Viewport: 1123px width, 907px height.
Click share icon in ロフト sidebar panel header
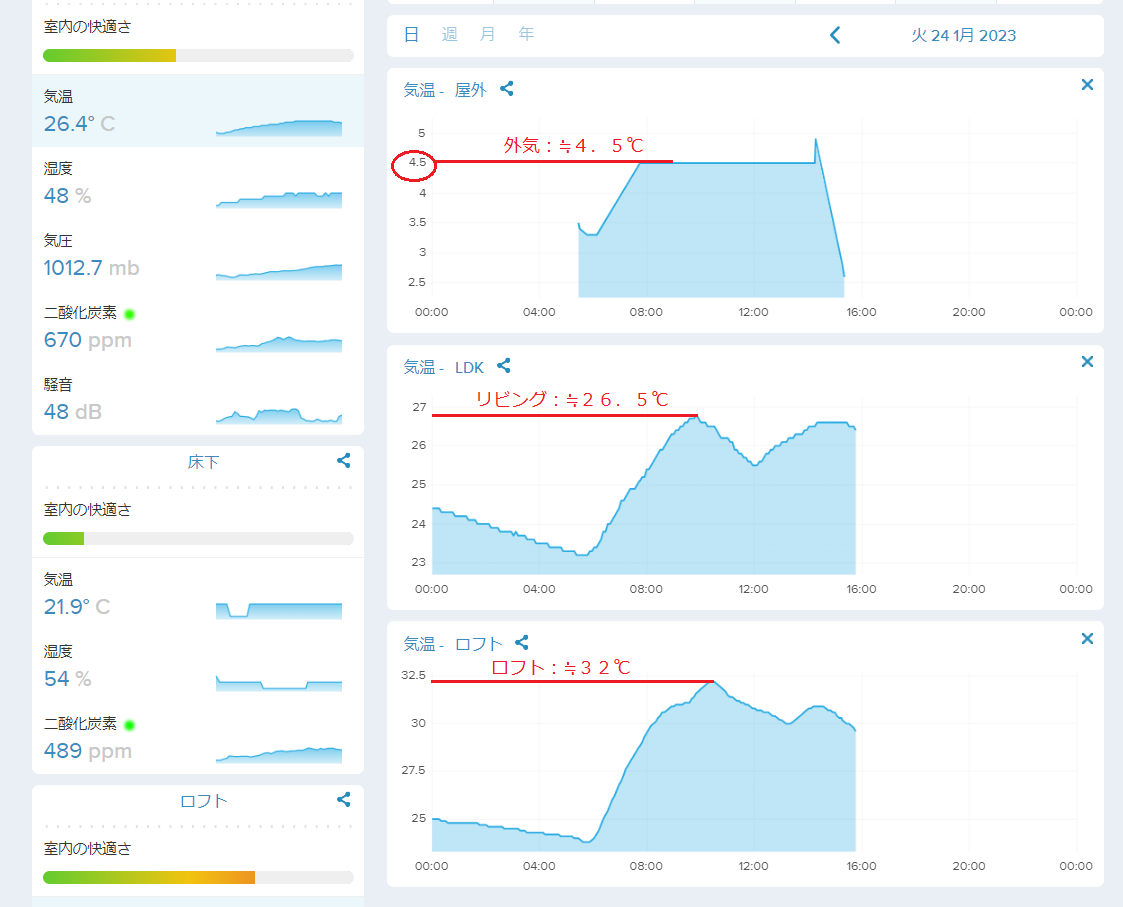344,800
